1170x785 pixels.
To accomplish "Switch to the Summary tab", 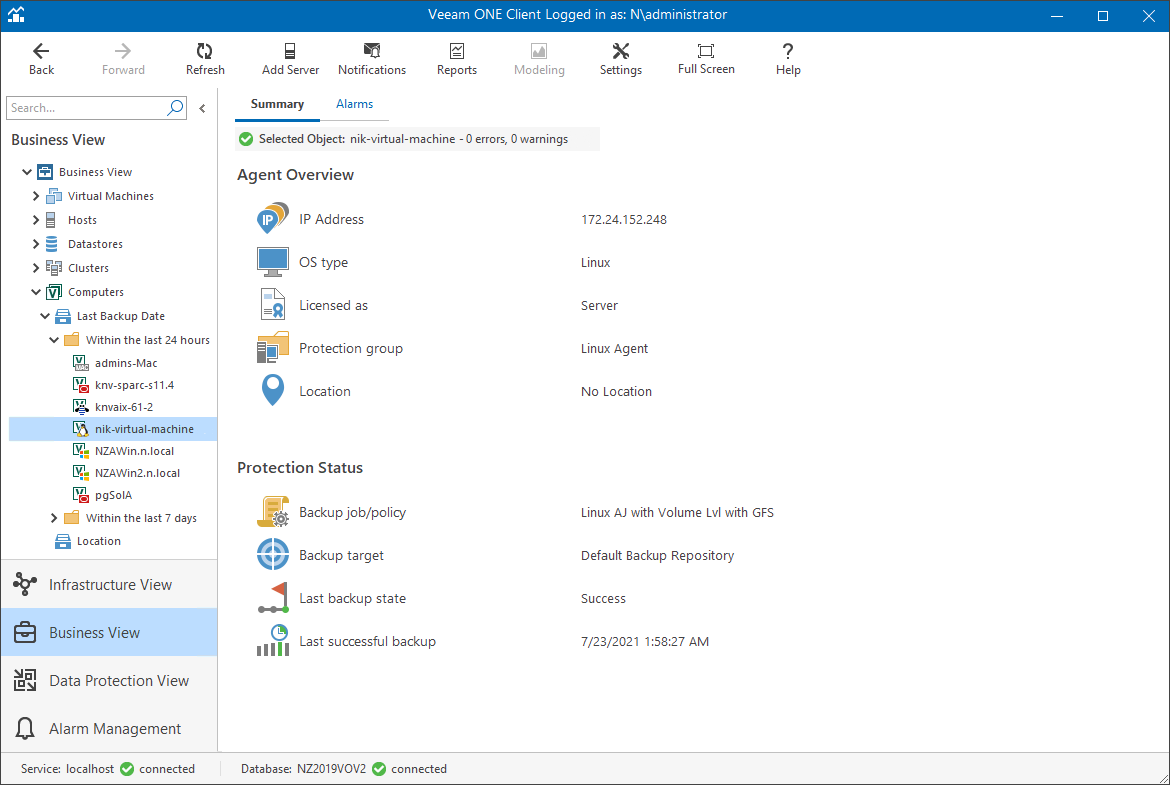I will click(x=277, y=104).
